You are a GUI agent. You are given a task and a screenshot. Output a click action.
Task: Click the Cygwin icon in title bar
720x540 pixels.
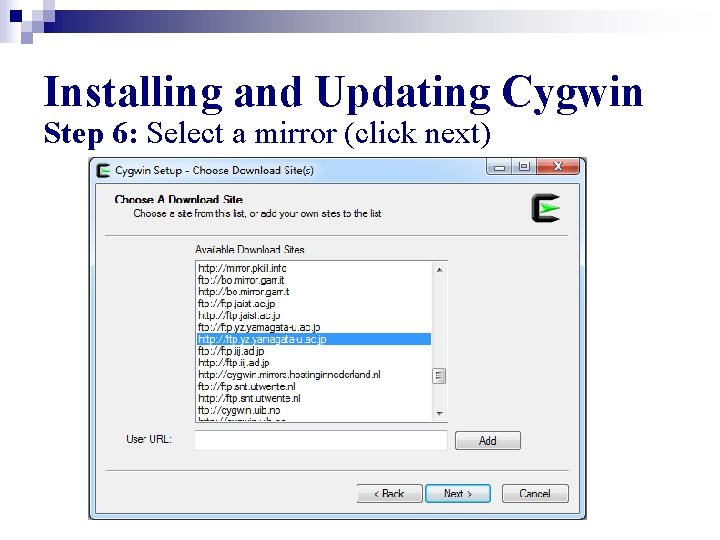[x=104, y=171]
